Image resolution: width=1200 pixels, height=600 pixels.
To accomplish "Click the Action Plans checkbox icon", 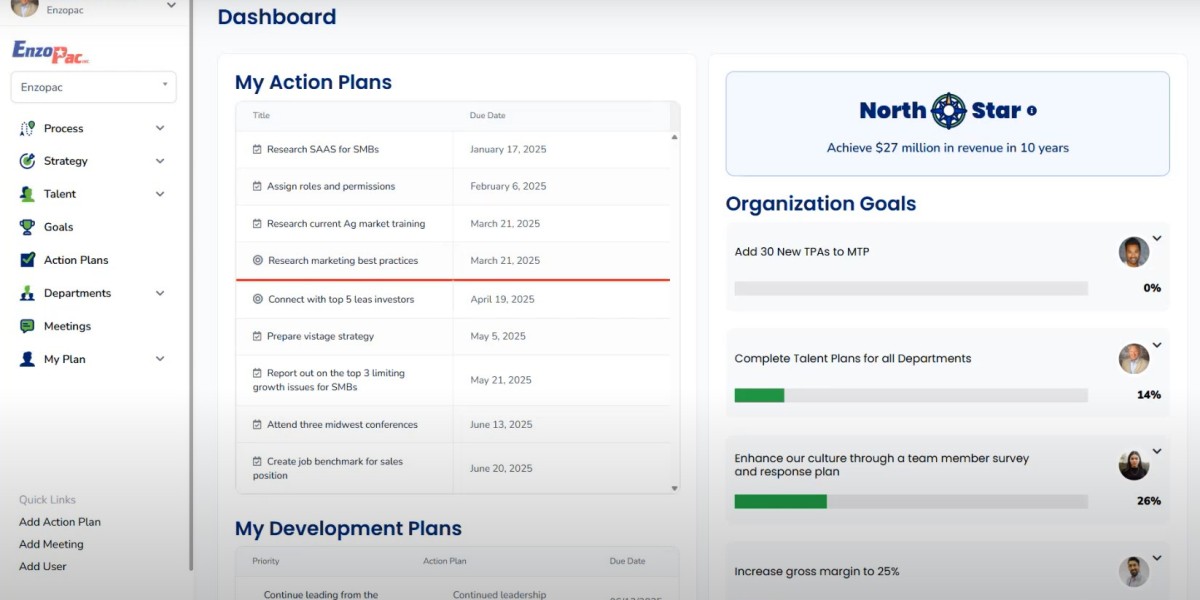I will 27,260.
